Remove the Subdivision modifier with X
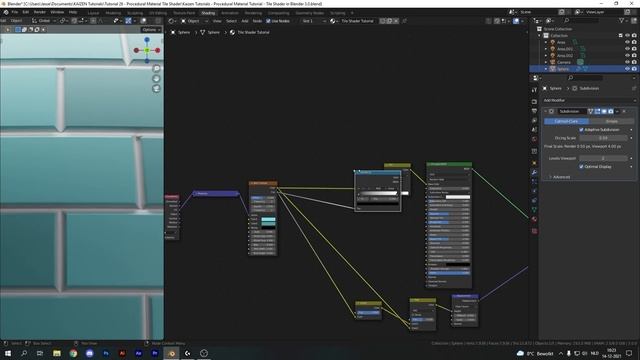Image resolution: width=640 pixels, height=360 pixels. pyautogui.click(x=624, y=111)
